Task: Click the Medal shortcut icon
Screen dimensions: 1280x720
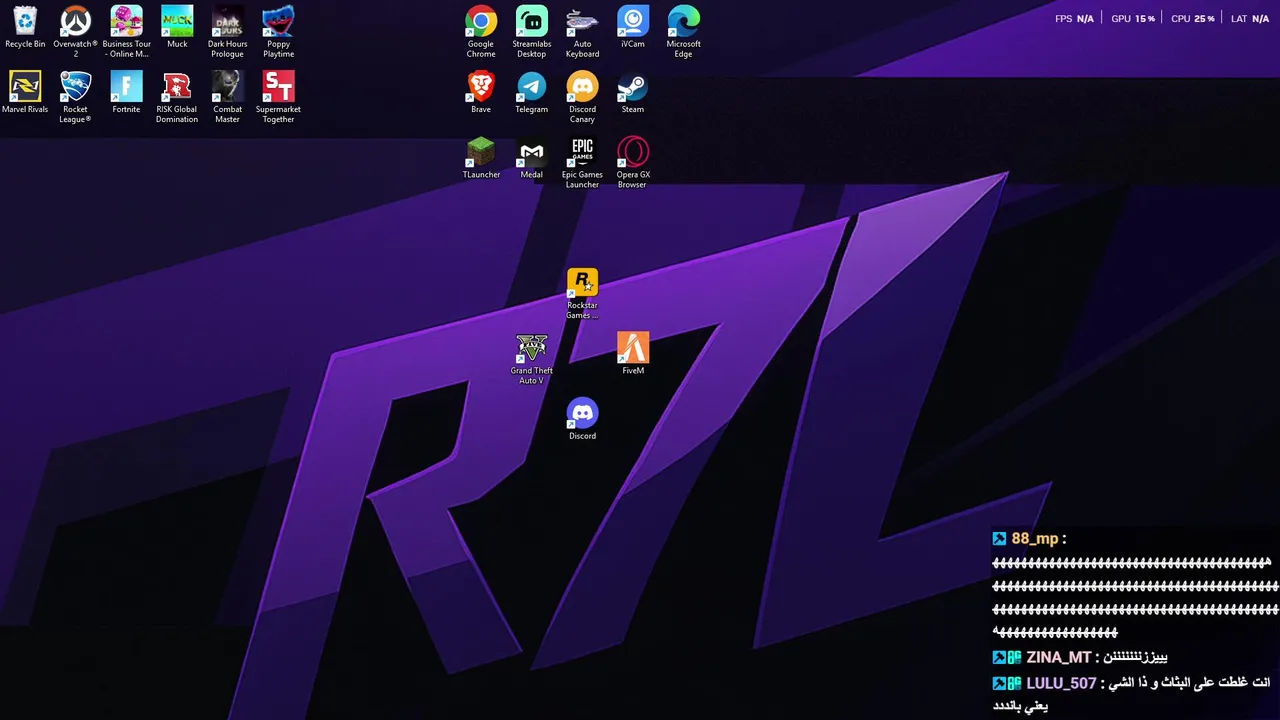Action: point(531,158)
